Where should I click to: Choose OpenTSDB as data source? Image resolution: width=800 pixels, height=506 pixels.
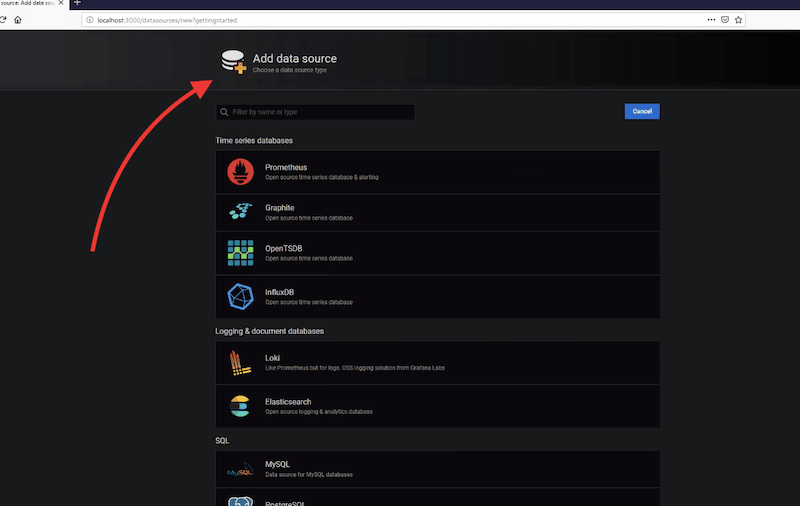click(x=437, y=253)
